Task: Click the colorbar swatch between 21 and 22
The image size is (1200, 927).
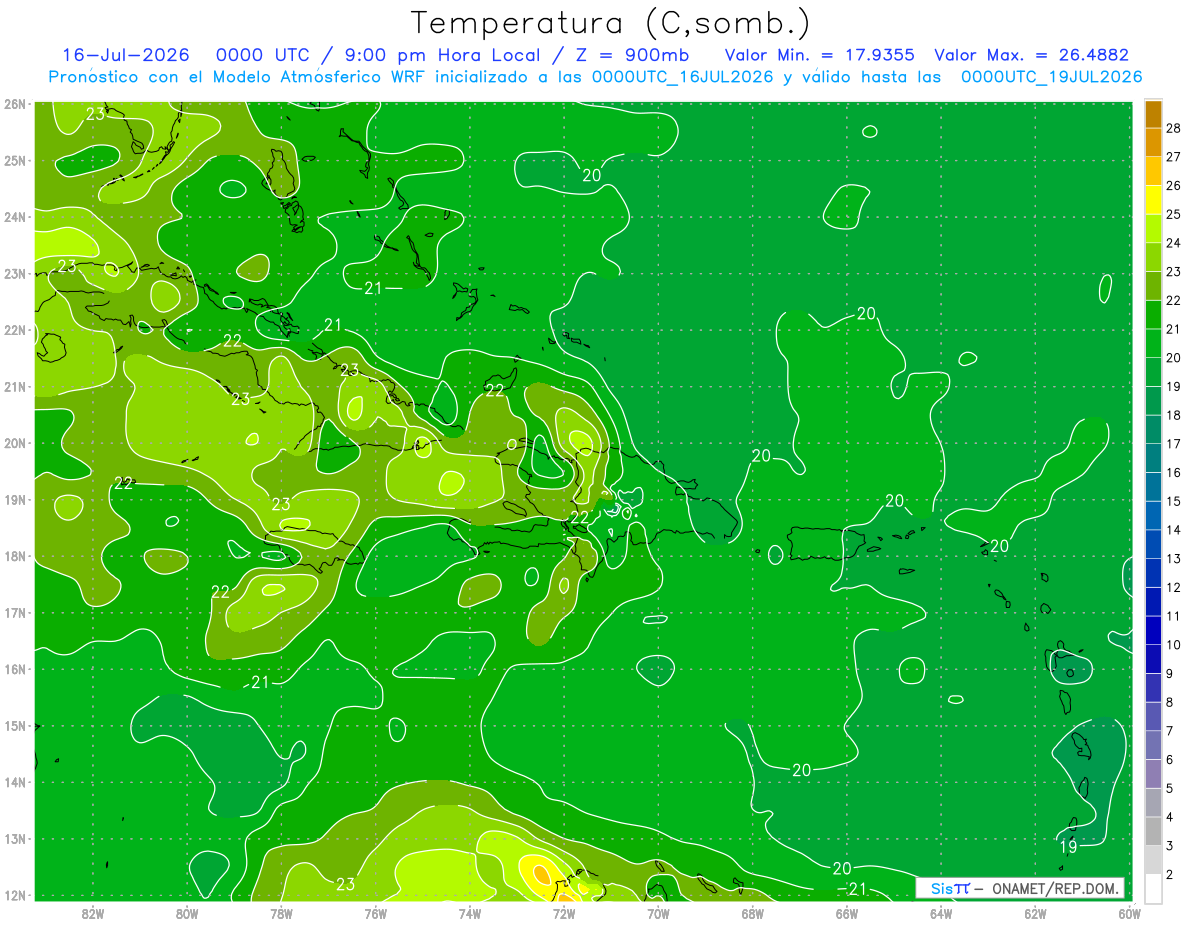Action: point(1153,314)
